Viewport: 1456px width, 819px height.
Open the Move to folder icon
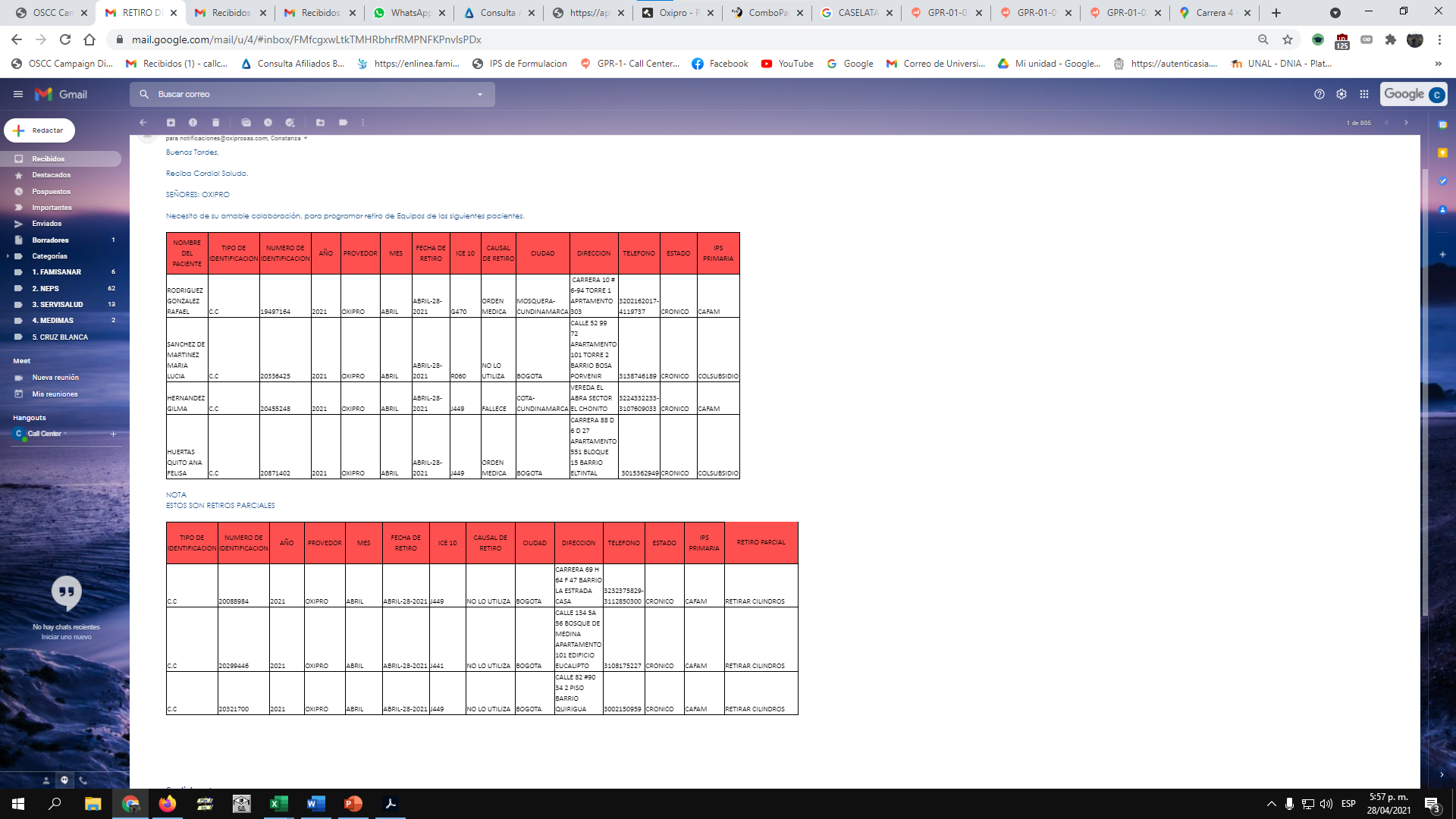[320, 122]
